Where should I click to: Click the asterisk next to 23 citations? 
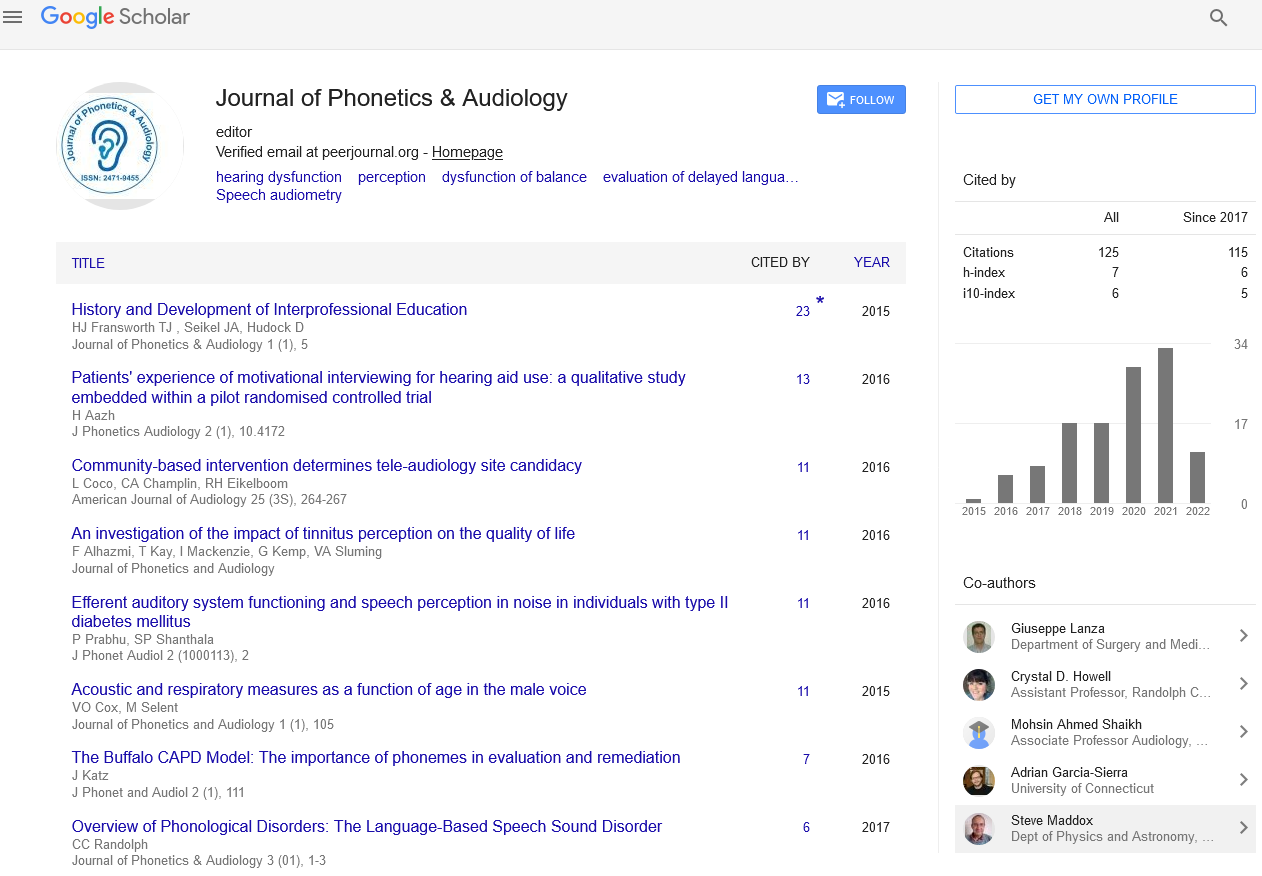tap(820, 301)
